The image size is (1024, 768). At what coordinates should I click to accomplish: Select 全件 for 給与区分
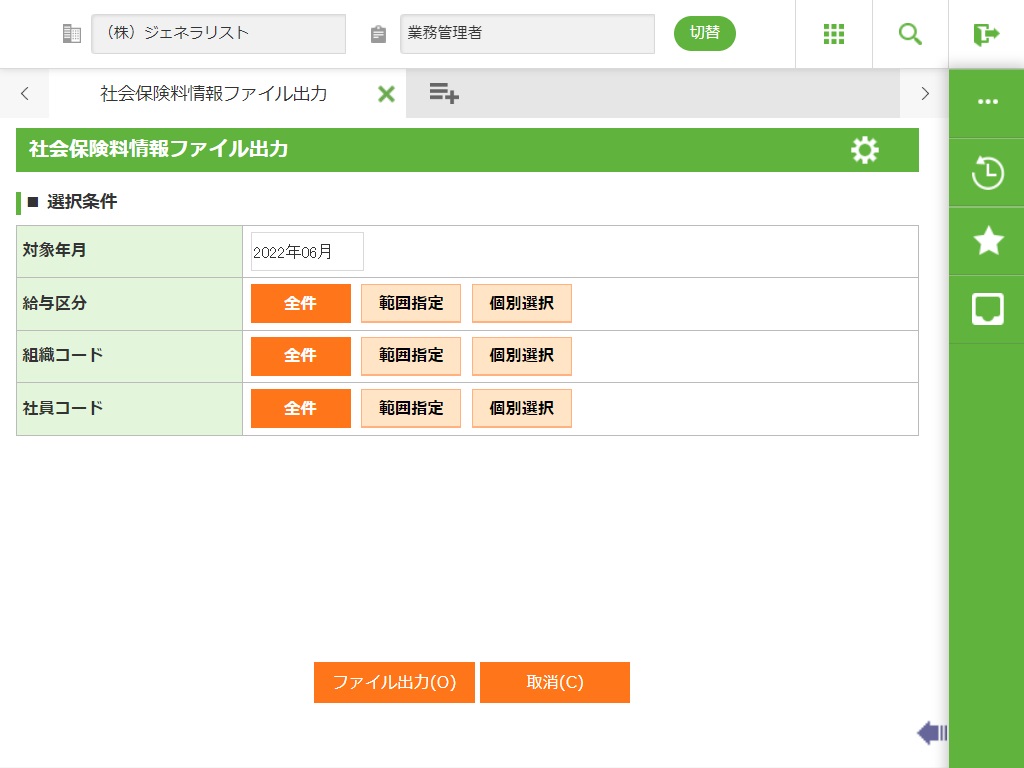(x=300, y=304)
